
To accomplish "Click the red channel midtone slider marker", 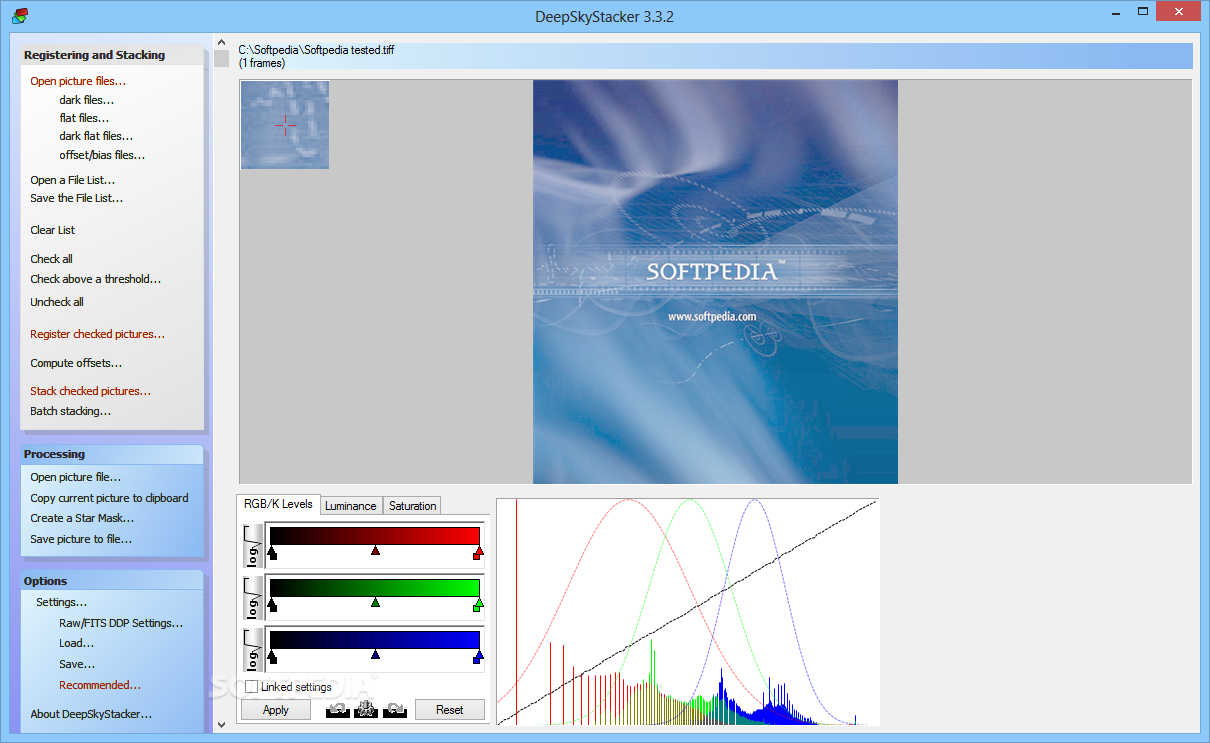I will point(375,550).
